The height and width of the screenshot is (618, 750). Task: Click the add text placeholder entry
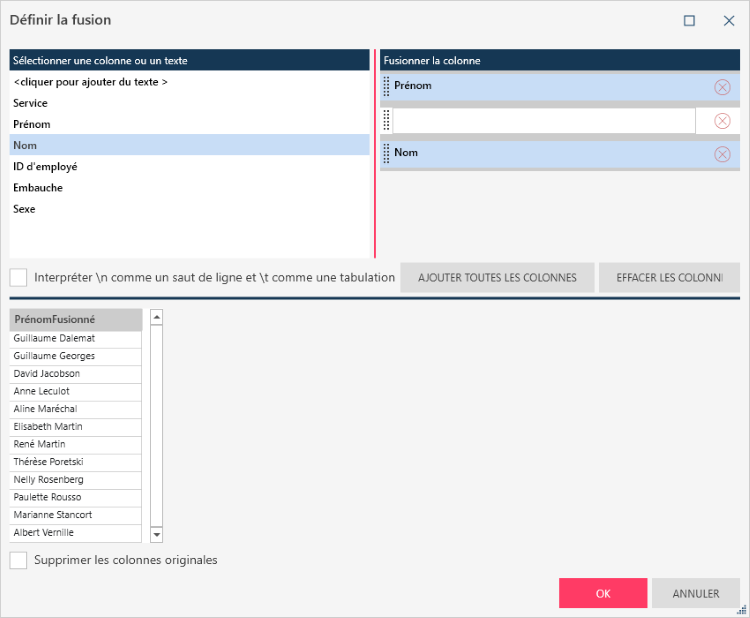pyautogui.click(x=90, y=82)
